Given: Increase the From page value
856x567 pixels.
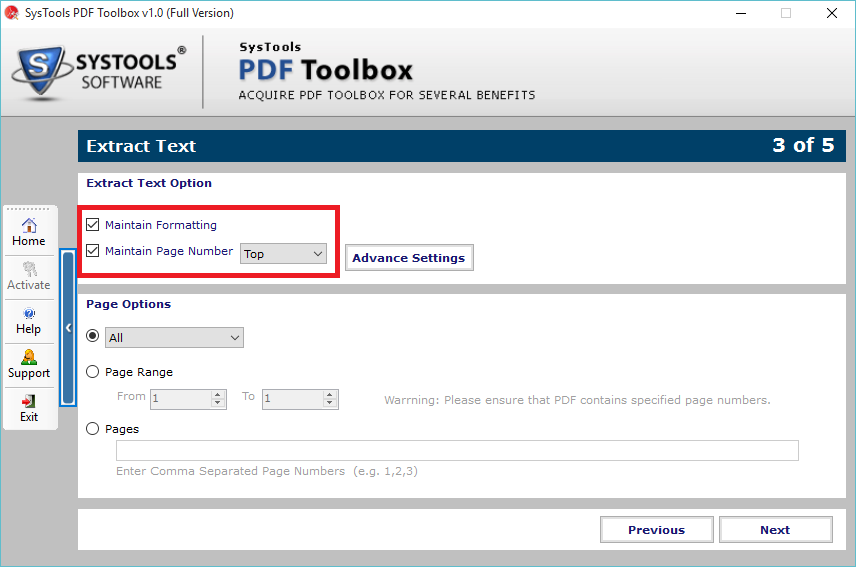Looking at the screenshot, I should tap(218, 395).
